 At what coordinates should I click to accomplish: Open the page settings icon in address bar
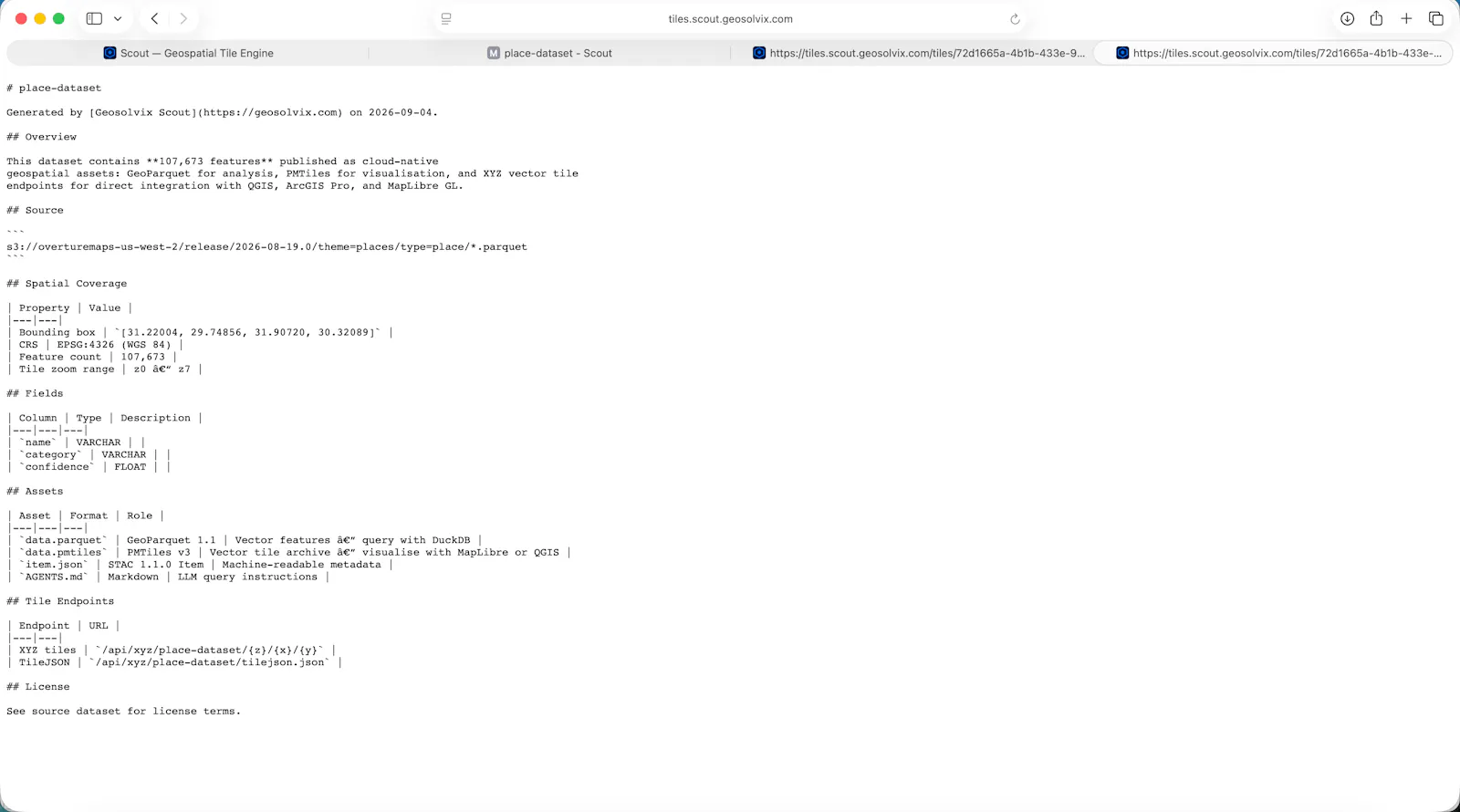(x=446, y=18)
